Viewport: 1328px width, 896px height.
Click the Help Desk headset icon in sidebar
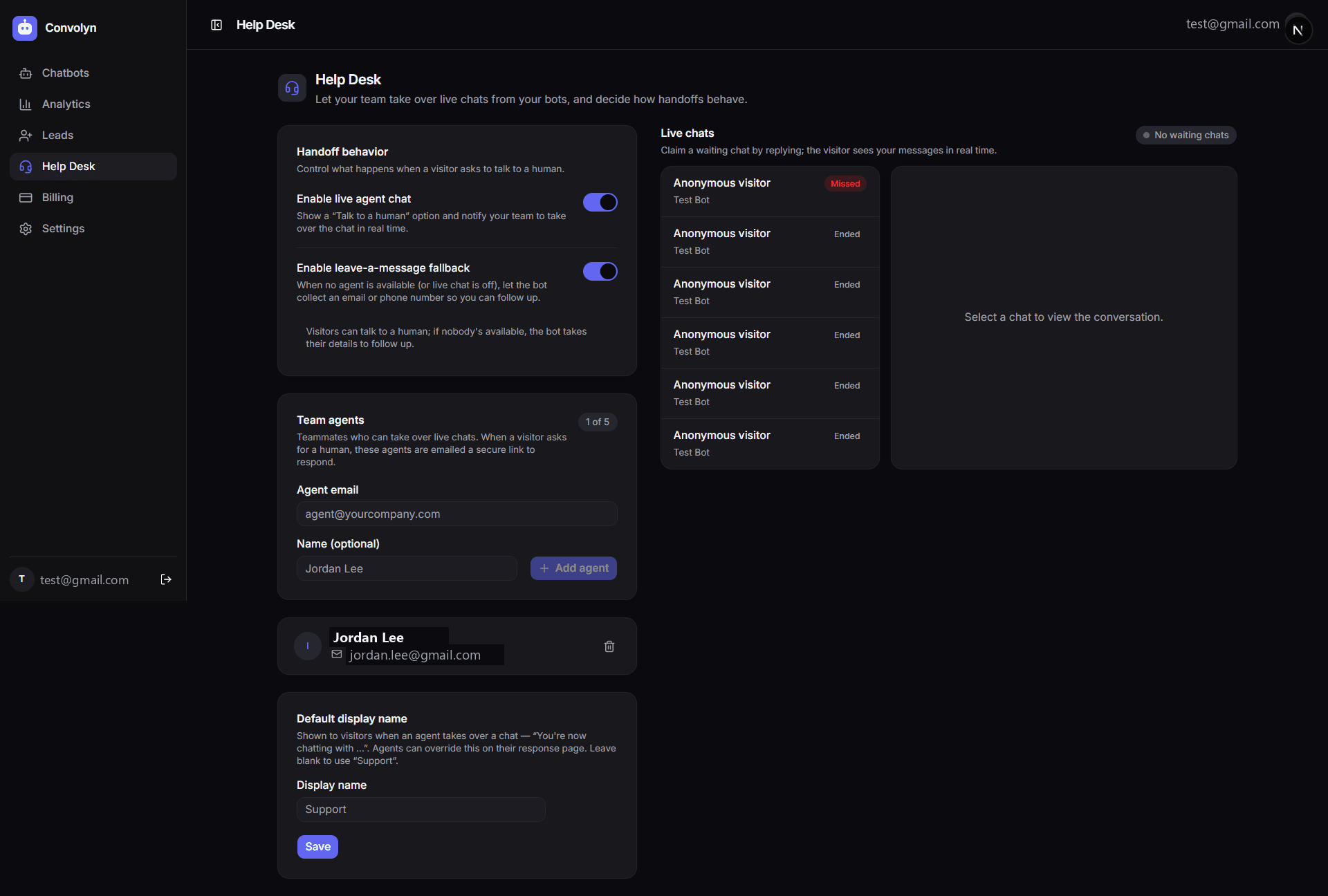tap(26, 167)
